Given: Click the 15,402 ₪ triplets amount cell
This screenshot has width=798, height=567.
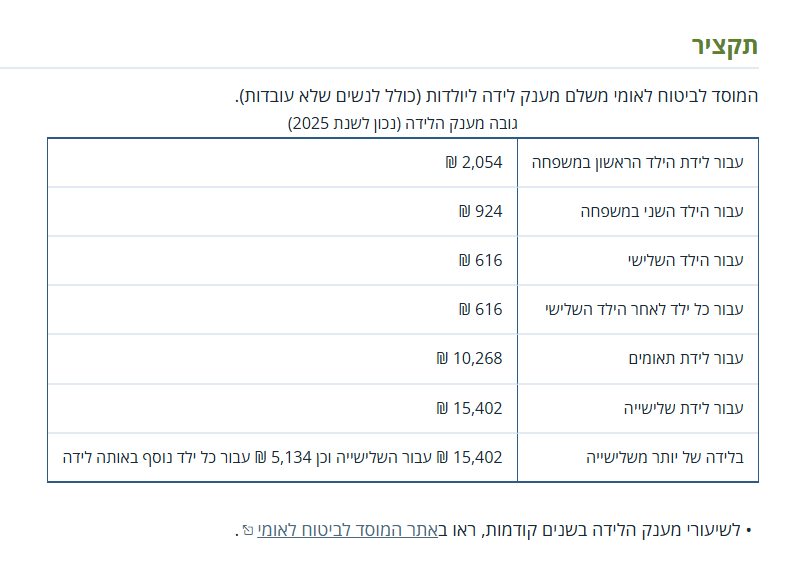Looking at the screenshot, I should click(469, 408).
